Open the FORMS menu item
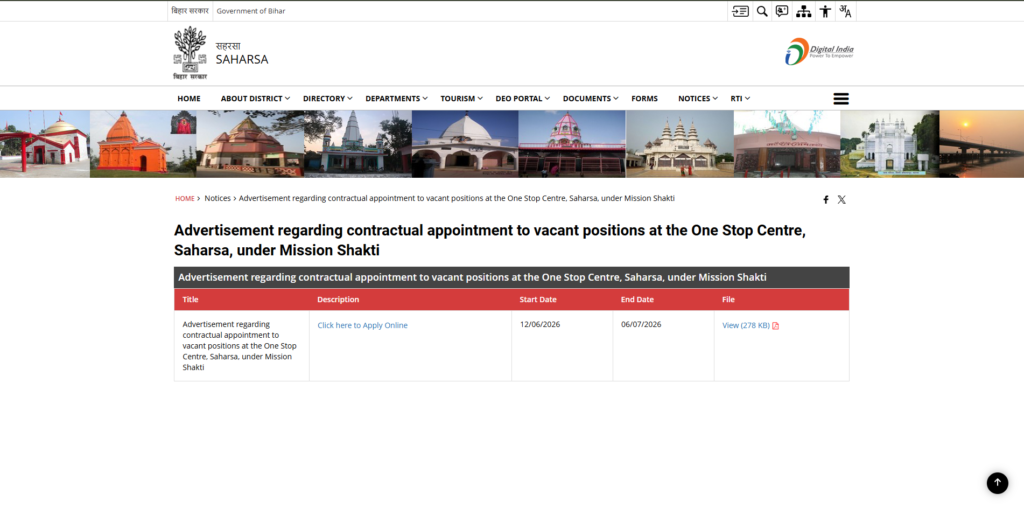This screenshot has height=508, width=1024. coord(645,99)
